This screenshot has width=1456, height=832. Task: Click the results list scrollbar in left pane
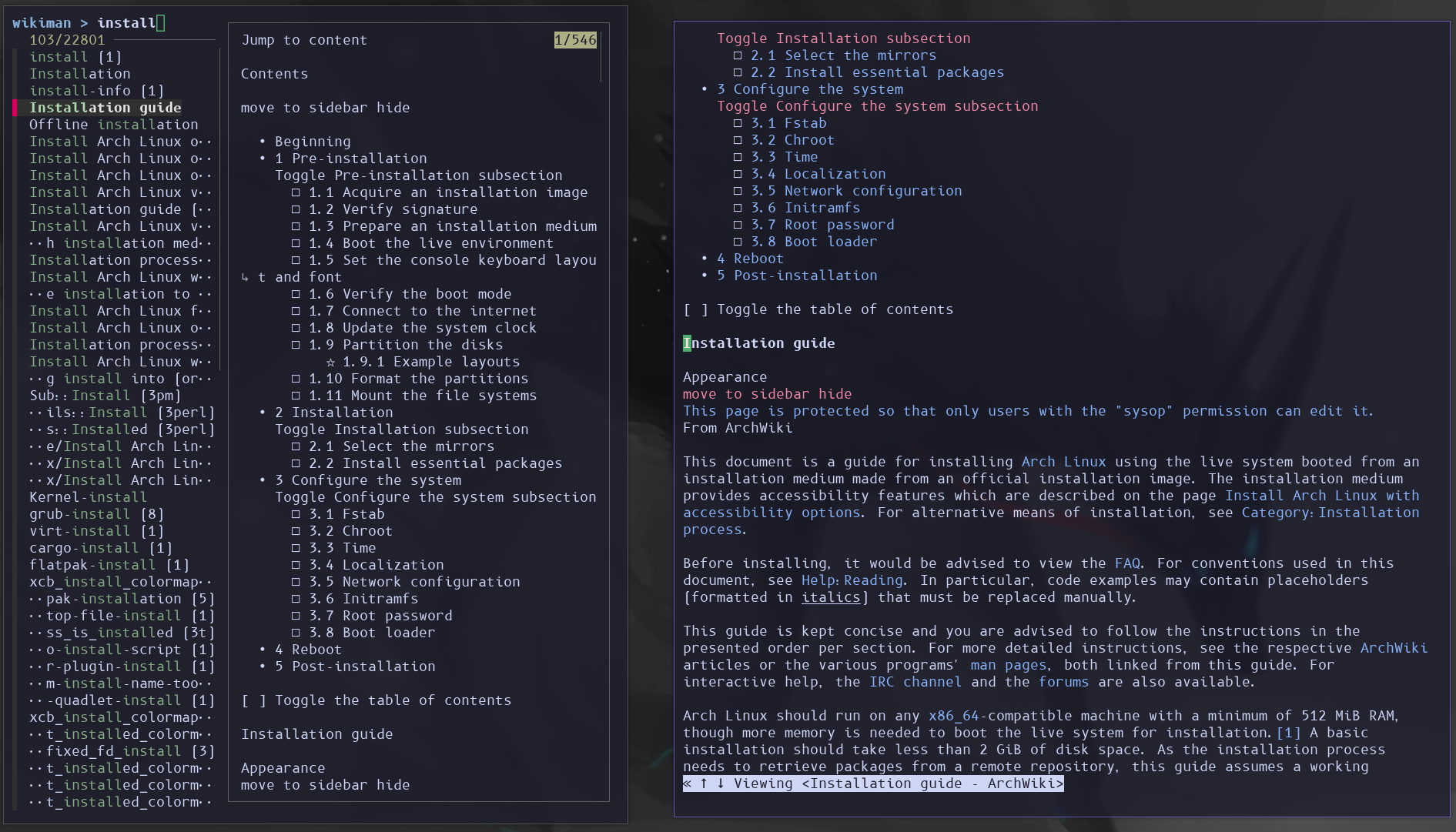pyautogui.click(x=219, y=209)
